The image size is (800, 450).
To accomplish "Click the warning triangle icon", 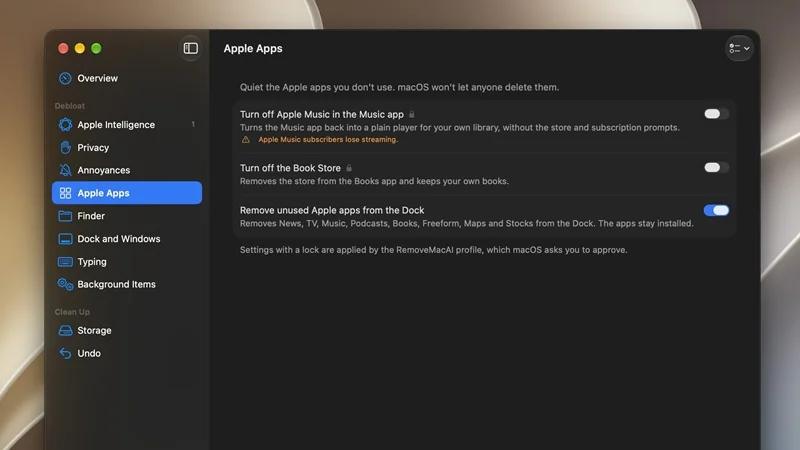I will pyautogui.click(x=245, y=139).
